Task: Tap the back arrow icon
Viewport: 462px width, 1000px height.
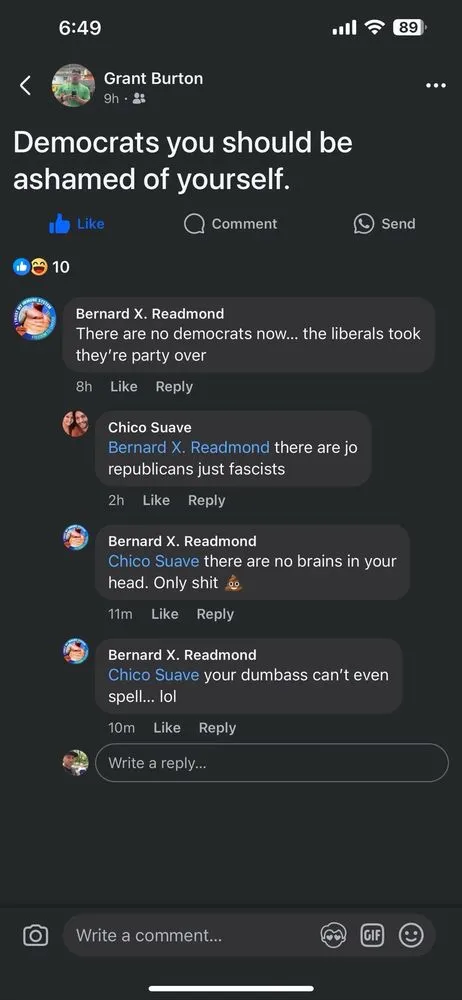Action: (26, 85)
